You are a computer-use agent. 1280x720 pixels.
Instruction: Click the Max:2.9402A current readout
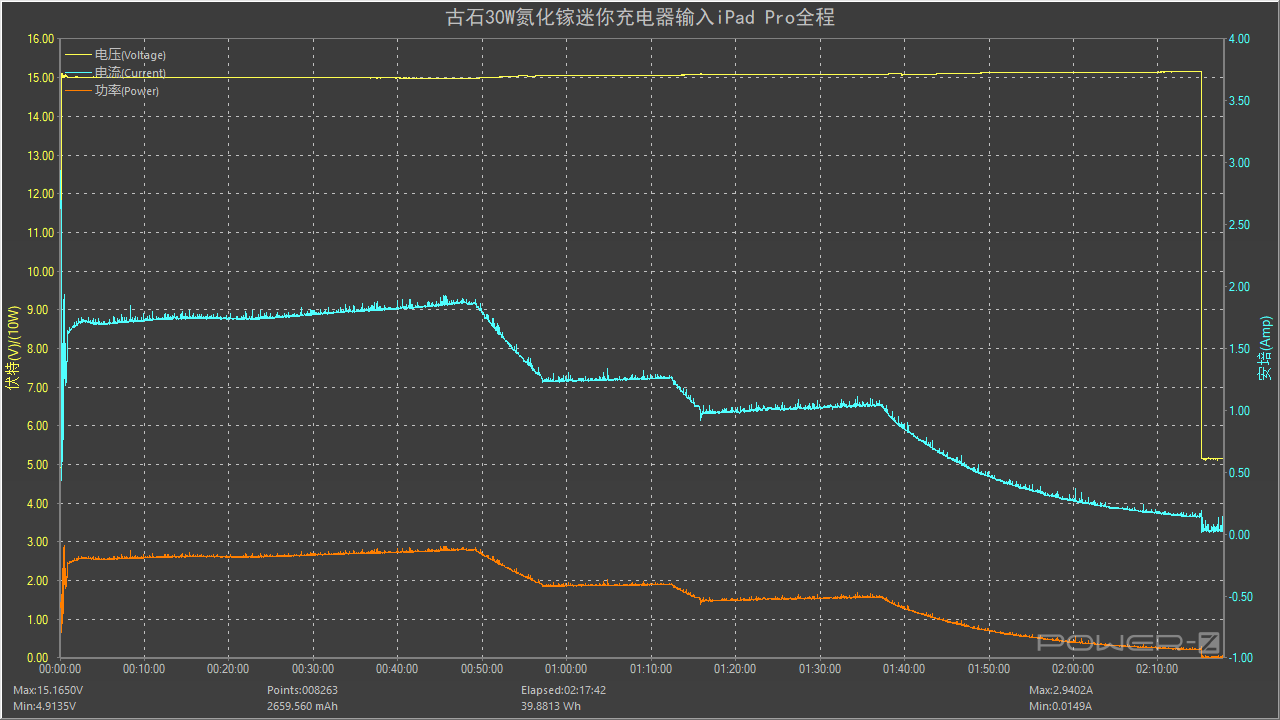[x=1061, y=690]
